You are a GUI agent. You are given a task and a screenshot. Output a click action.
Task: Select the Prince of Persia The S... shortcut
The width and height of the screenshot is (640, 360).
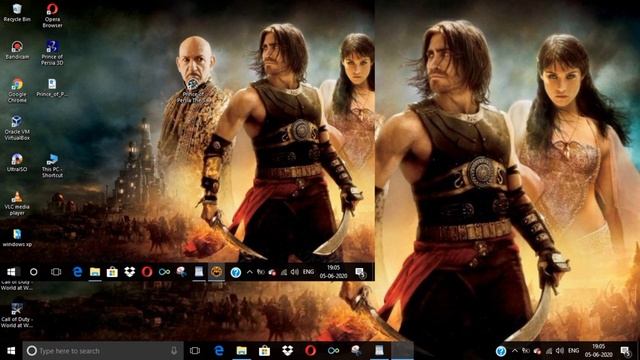[x=193, y=90]
